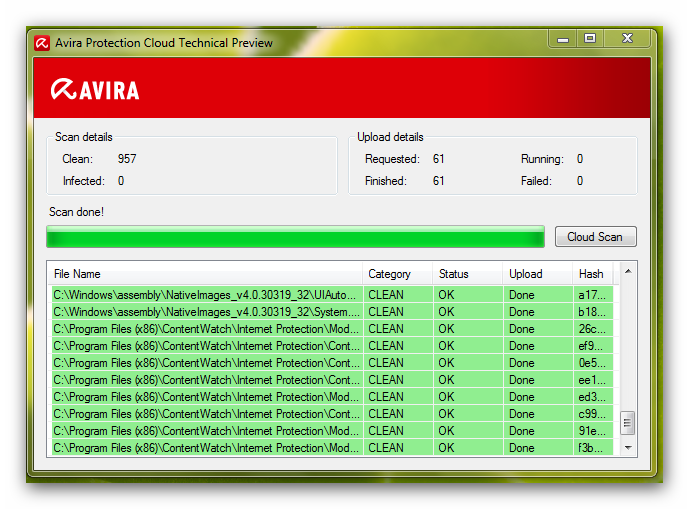The width and height of the screenshot is (689, 509).
Task: Select the row with hash ee1...
Action: (332, 380)
